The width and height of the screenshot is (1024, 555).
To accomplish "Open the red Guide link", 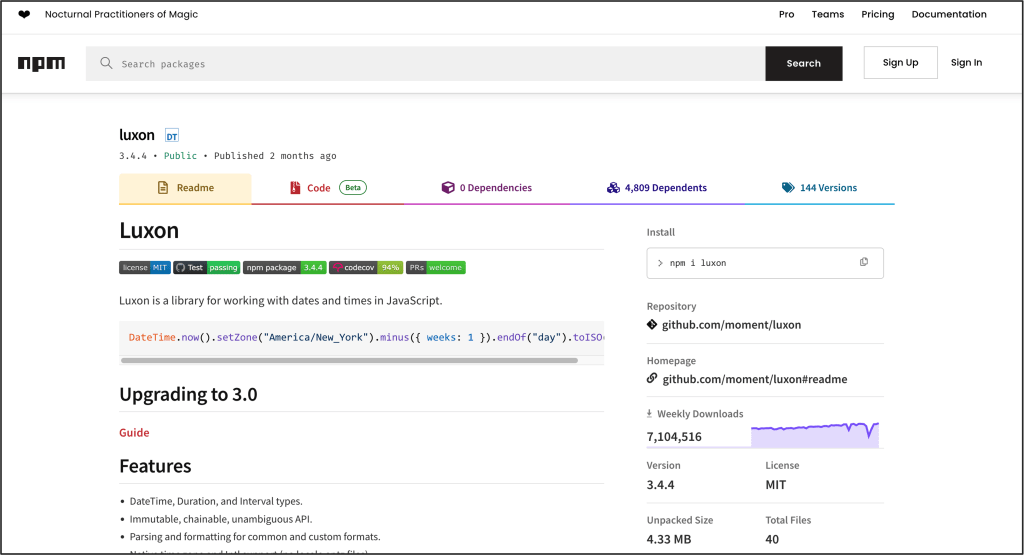I will (134, 432).
